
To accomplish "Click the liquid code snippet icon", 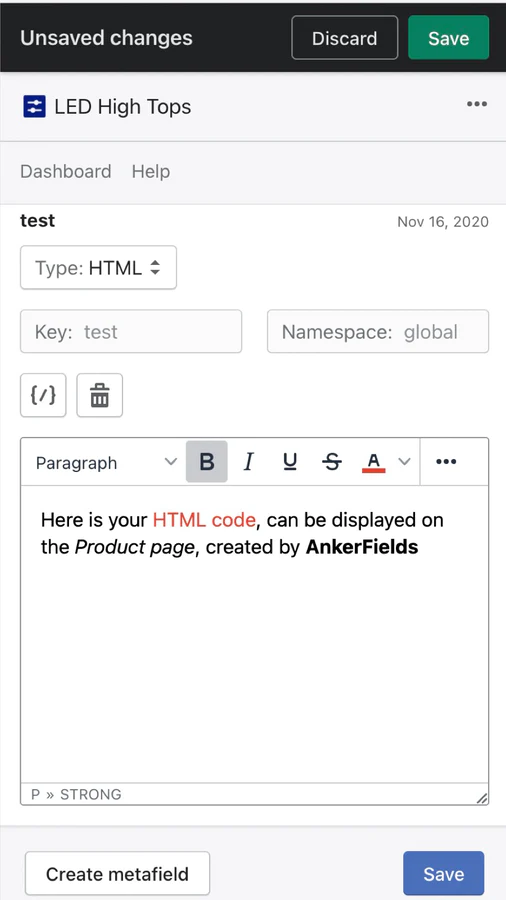I will point(43,395).
